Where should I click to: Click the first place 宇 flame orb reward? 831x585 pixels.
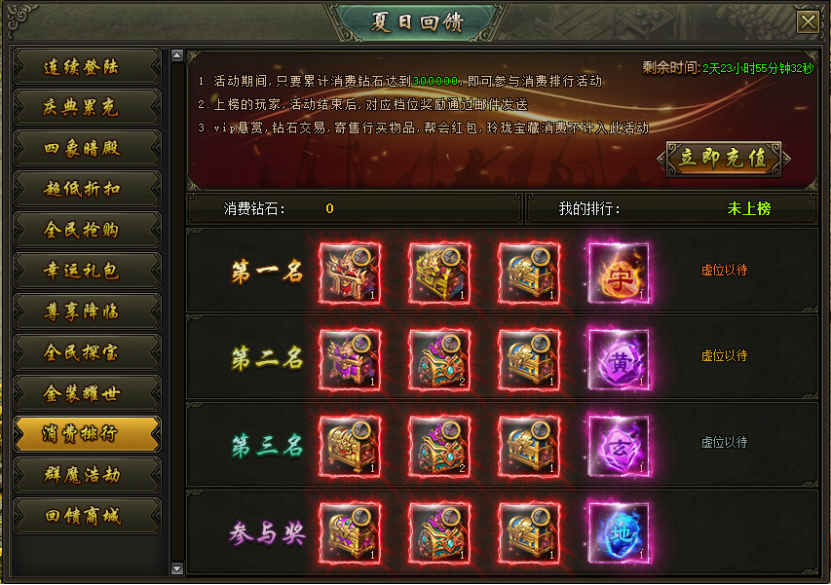pyautogui.click(x=619, y=273)
